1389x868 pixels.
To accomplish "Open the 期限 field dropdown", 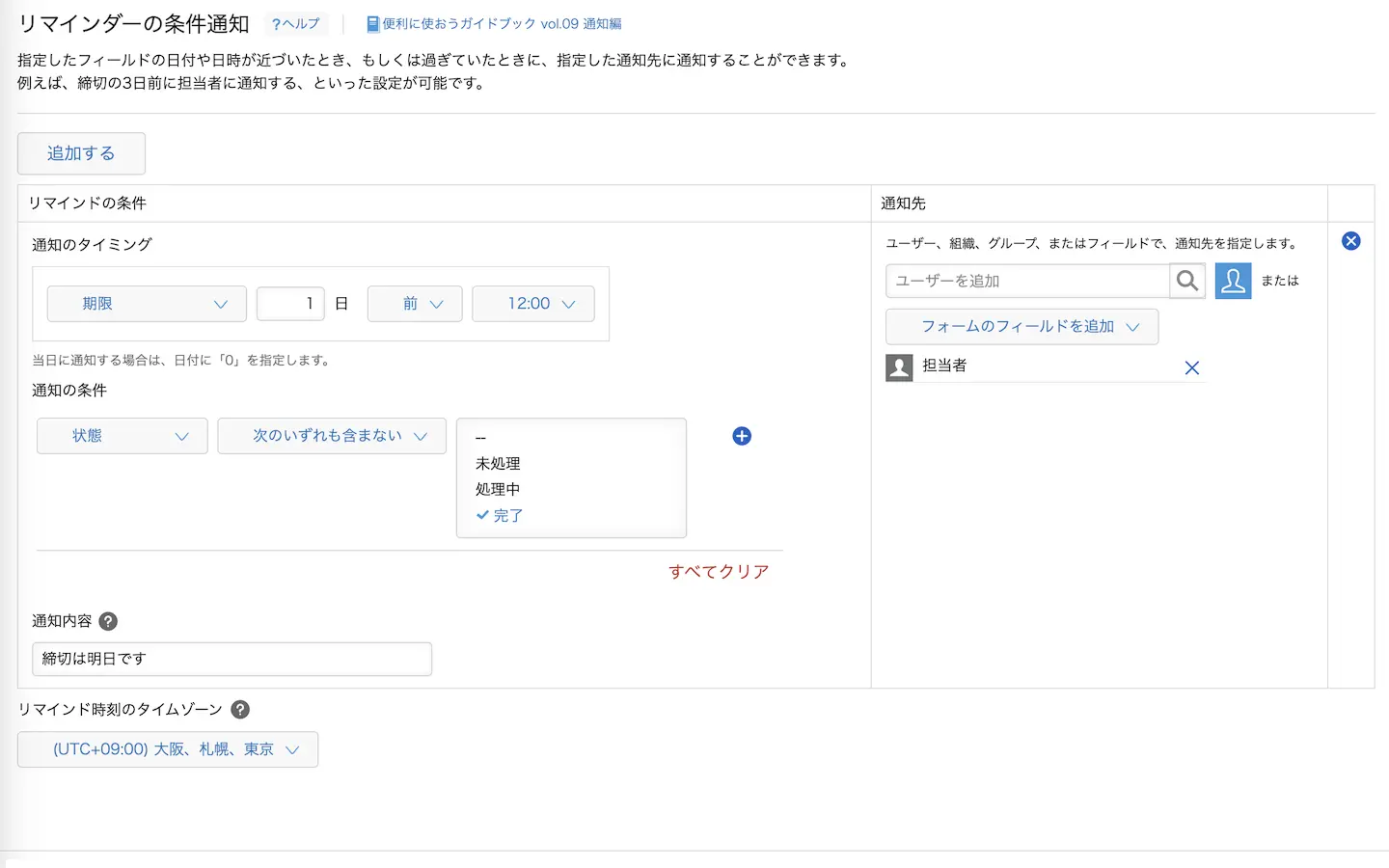I will [x=147, y=304].
